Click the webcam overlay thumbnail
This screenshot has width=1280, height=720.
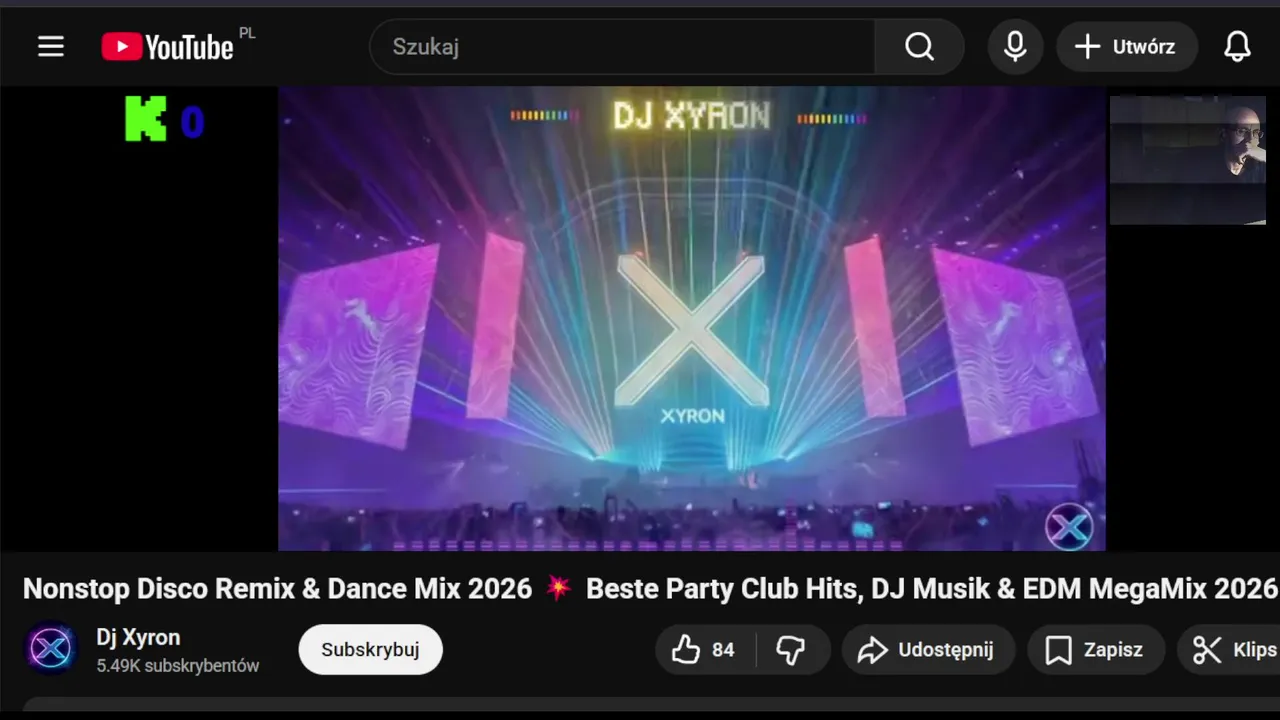coord(1188,160)
